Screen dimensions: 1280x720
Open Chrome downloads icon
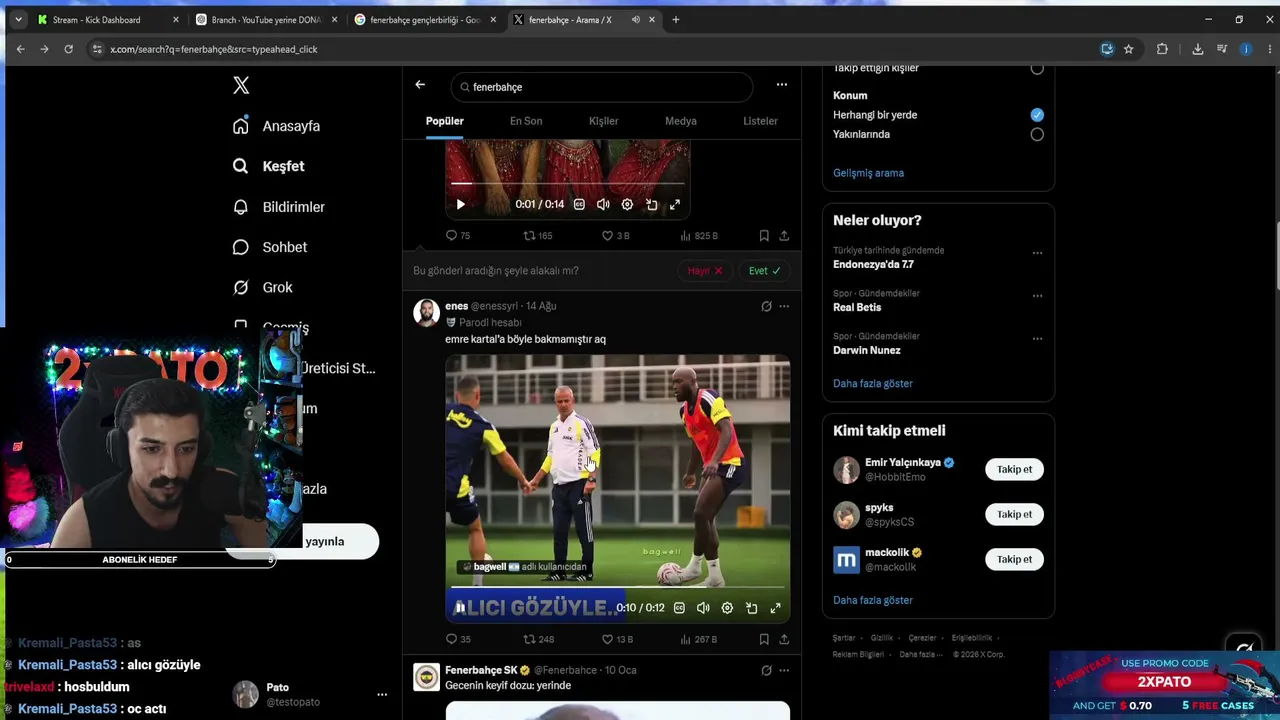point(1198,49)
